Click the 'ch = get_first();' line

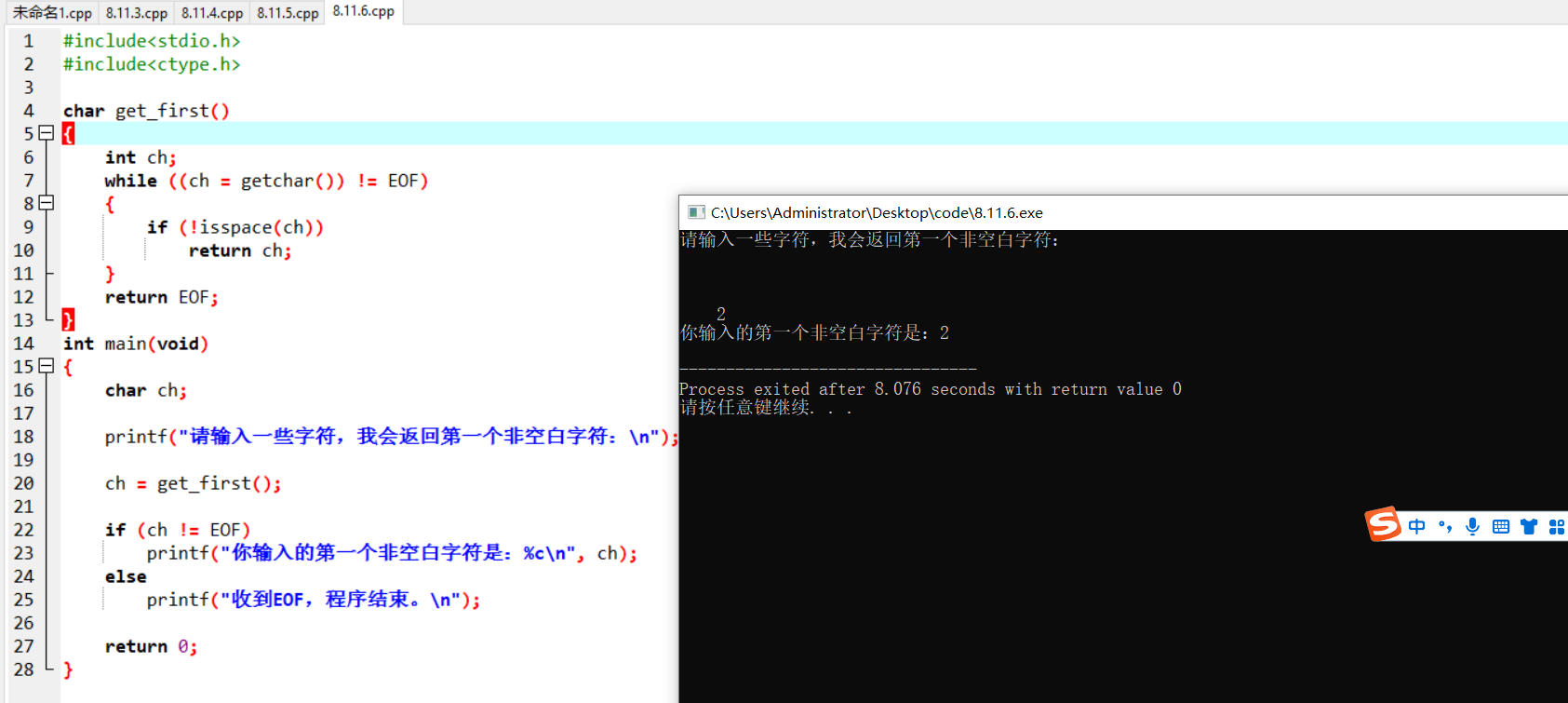(x=193, y=483)
